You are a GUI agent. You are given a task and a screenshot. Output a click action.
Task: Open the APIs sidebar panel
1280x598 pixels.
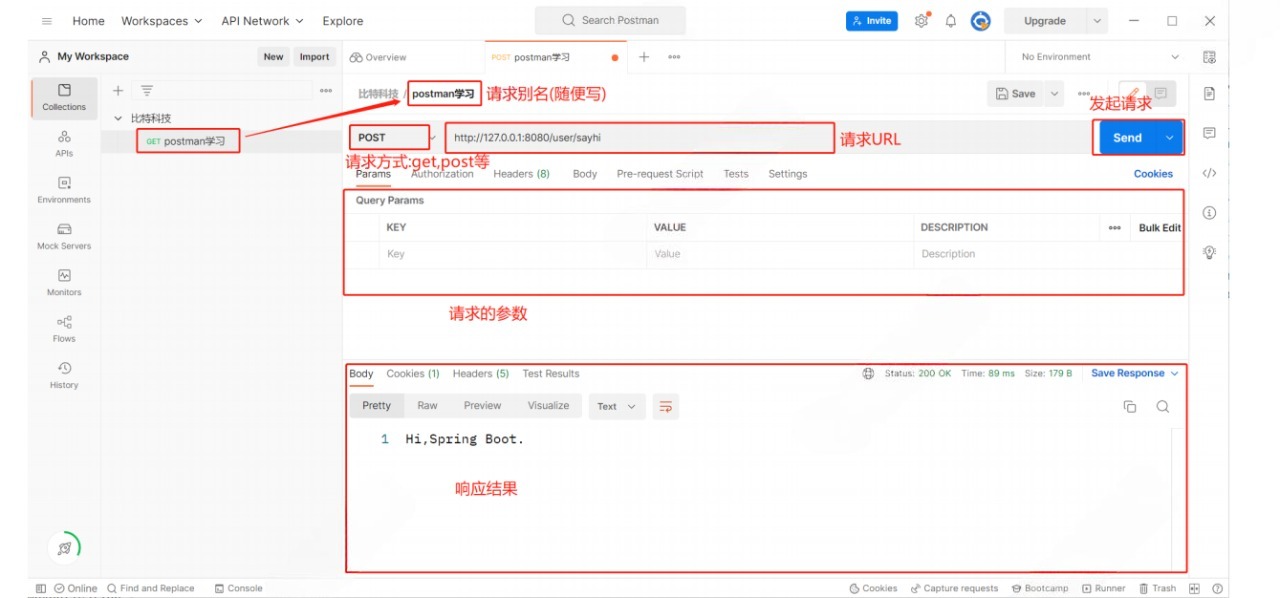[x=64, y=144]
